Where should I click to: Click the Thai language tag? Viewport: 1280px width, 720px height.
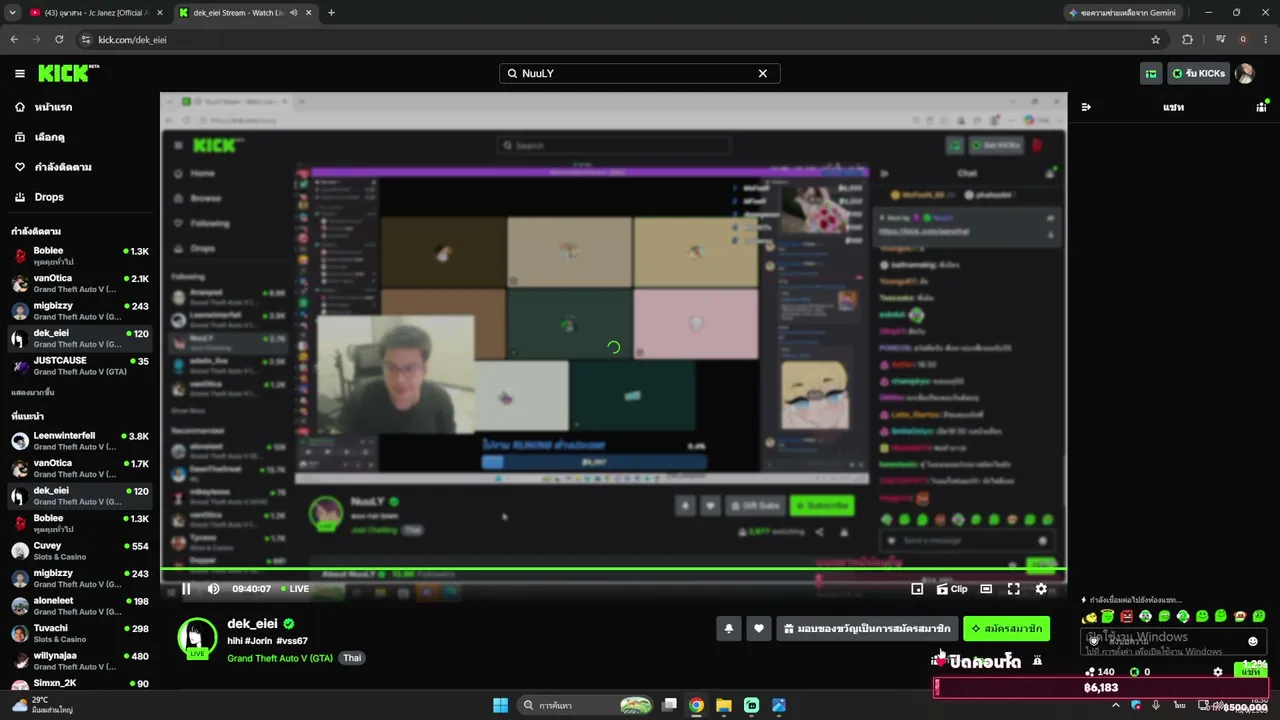pyautogui.click(x=352, y=658)
